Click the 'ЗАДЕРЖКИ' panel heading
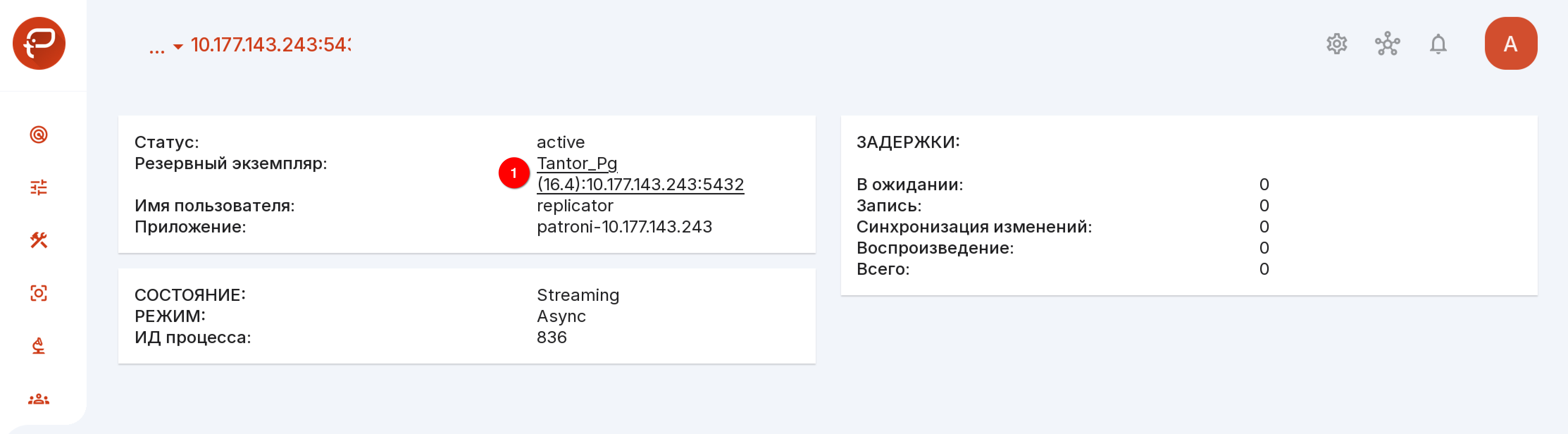 [x=908, y=142]
